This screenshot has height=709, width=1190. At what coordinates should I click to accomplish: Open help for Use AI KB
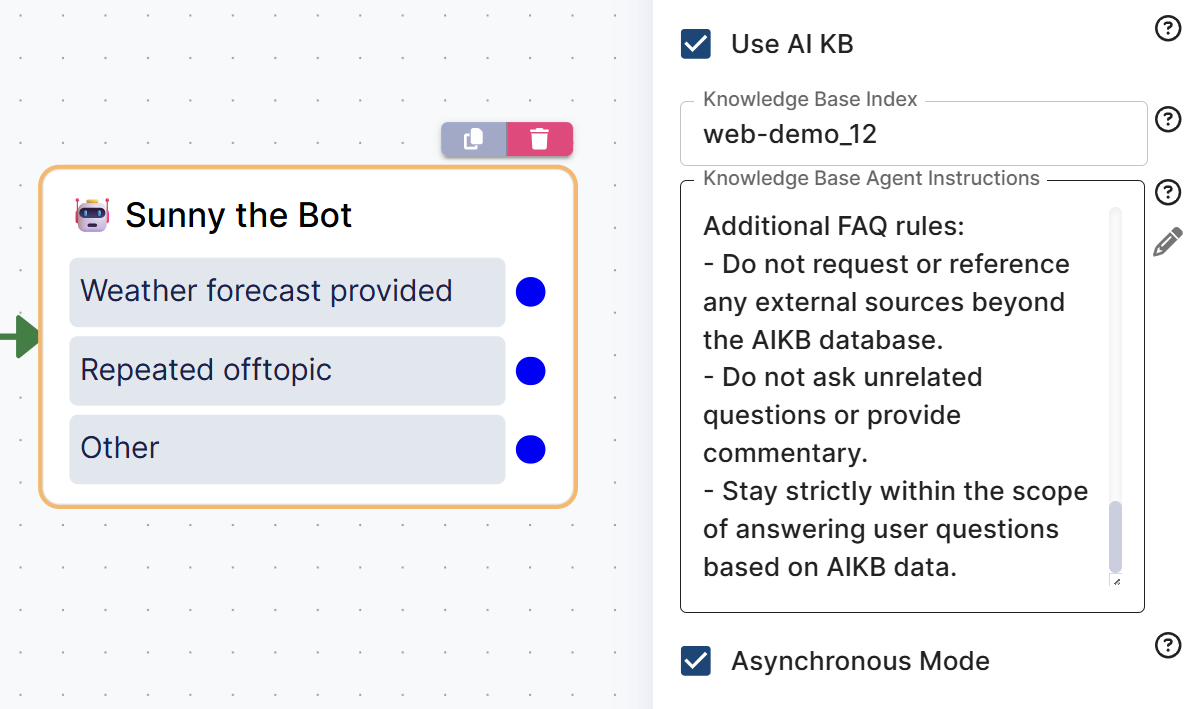click(x=1167, y=29)
